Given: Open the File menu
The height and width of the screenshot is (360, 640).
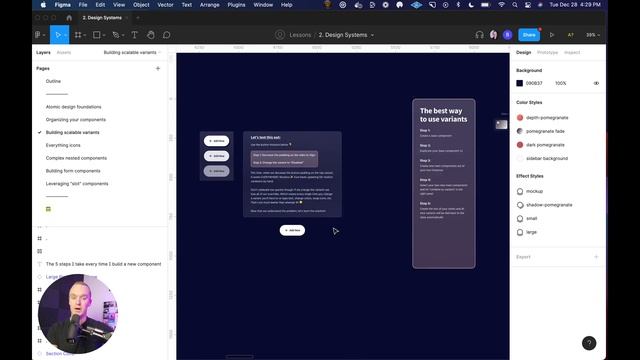Looking at the screenshot, I should coord(83,5).
